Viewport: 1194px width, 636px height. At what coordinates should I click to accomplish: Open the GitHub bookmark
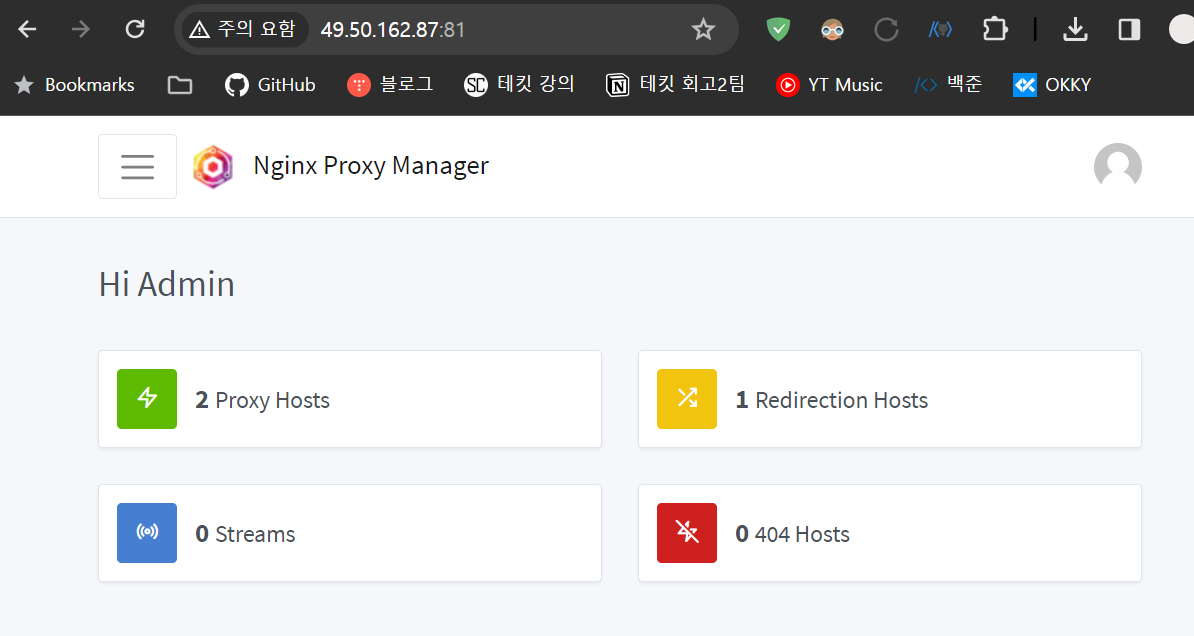(270, 85)
